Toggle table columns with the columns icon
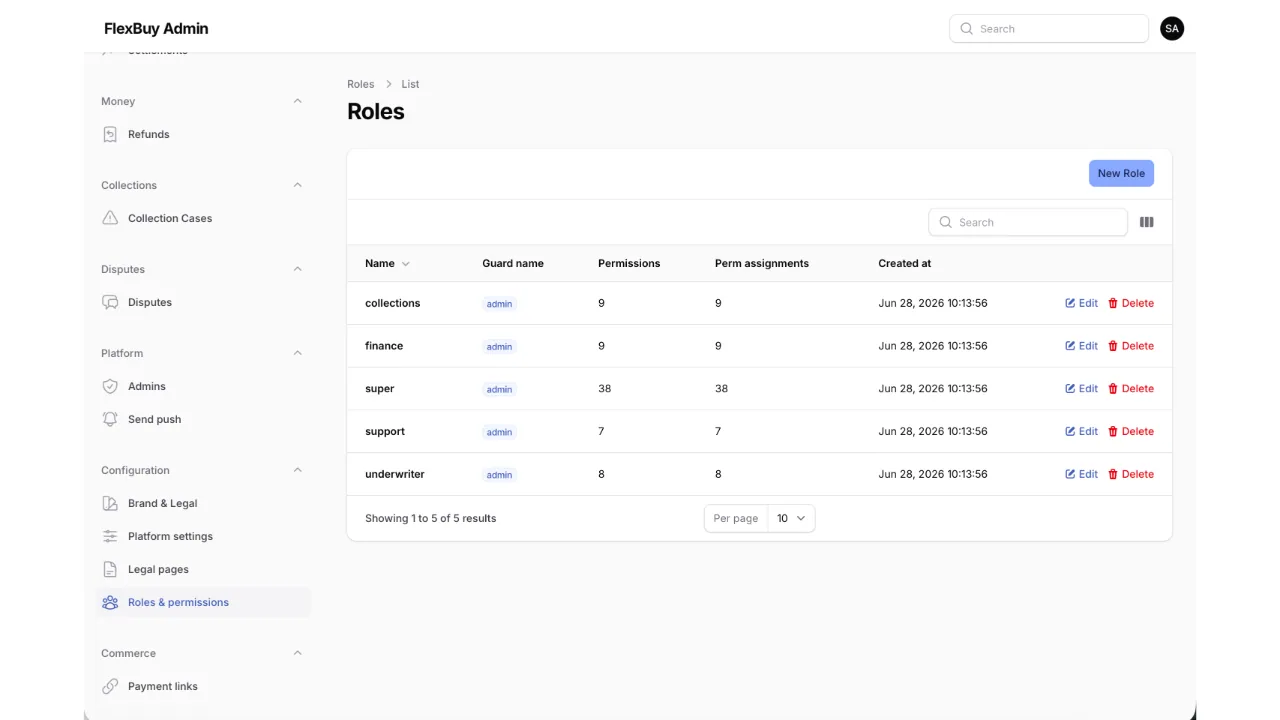This screenshot has height=720, width=1280. click(1147, 222)
